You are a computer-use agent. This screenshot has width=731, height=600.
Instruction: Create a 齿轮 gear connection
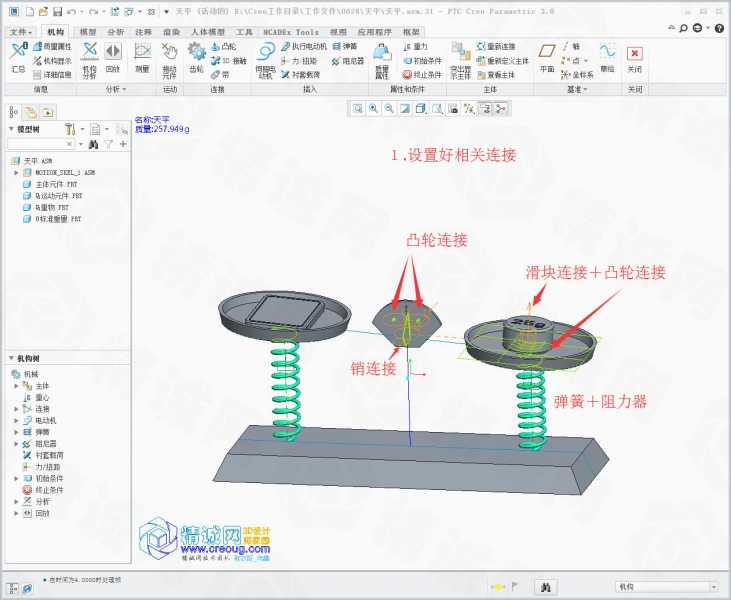pyautogui.click(x=197, y=58)
